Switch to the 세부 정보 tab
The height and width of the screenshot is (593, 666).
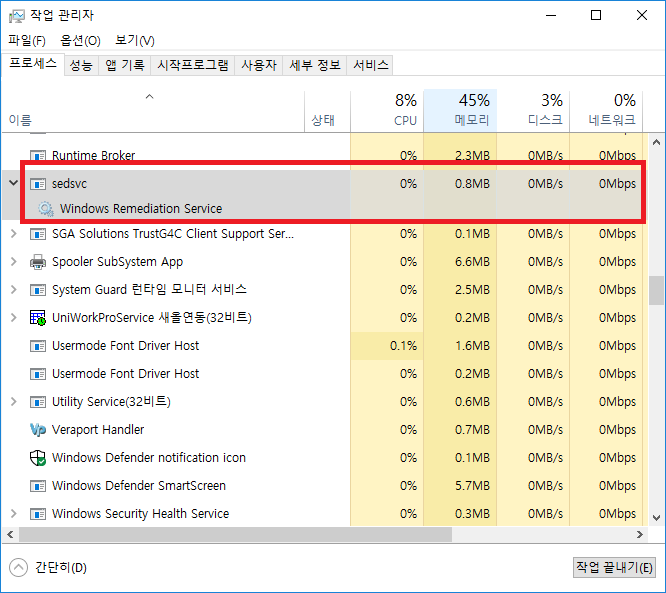click(315, 65)
